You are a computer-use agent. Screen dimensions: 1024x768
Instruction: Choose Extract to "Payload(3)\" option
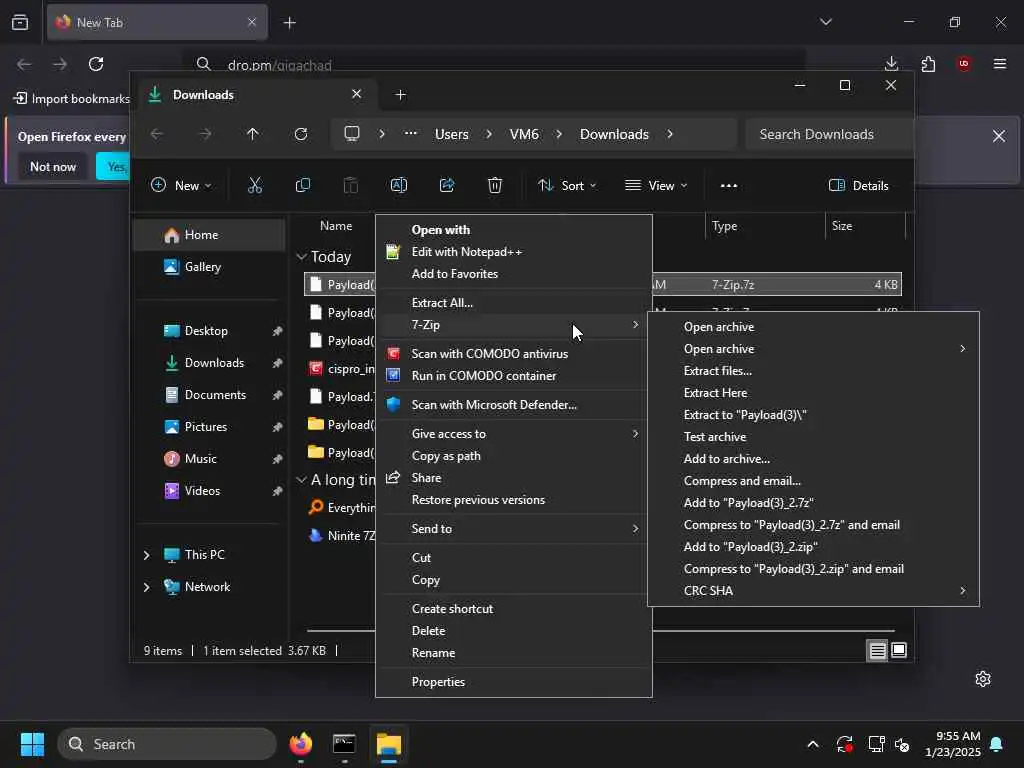813,415
